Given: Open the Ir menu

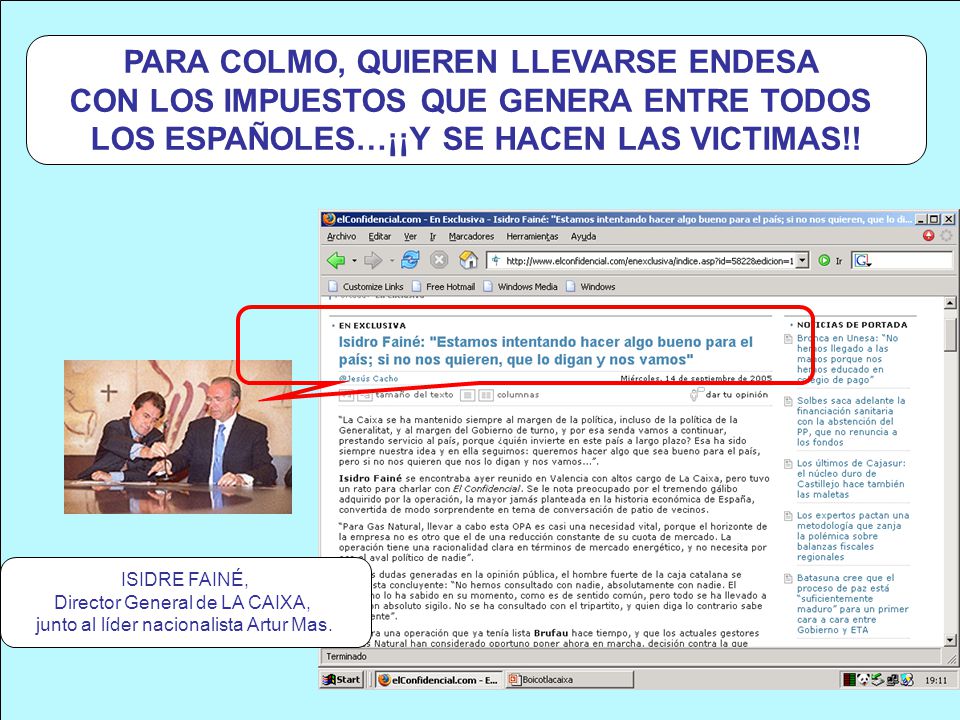Looking at the screenshot, I should (x=432, y=236).
